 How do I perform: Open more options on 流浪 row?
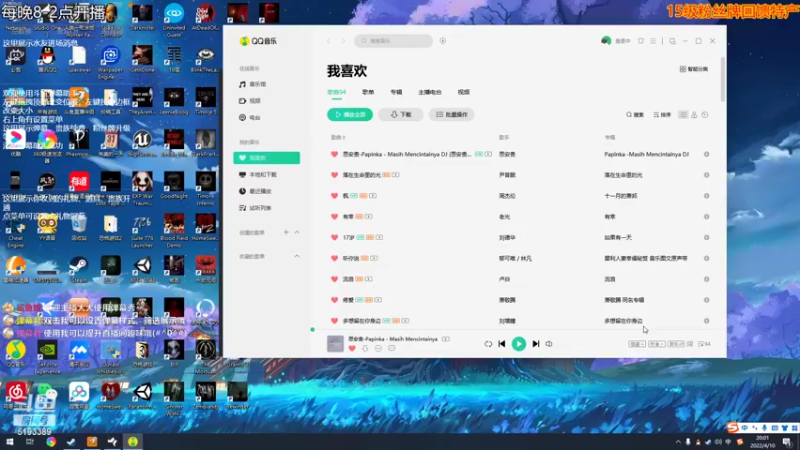point(707,280)
